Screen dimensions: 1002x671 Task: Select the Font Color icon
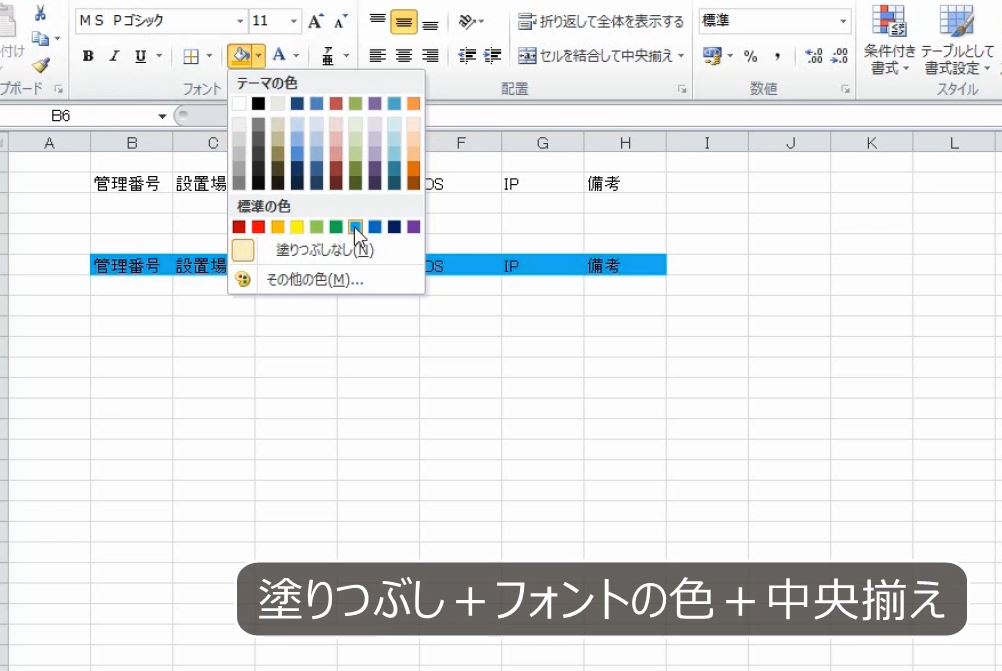[280, 56]
